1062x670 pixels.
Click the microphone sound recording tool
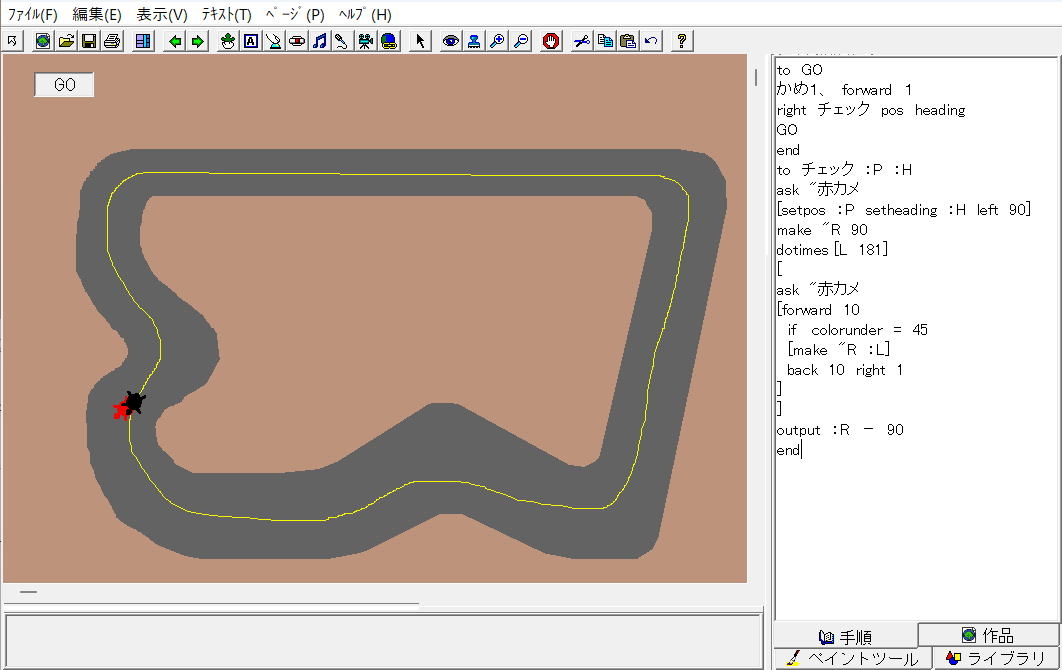[x=342, y=41]
